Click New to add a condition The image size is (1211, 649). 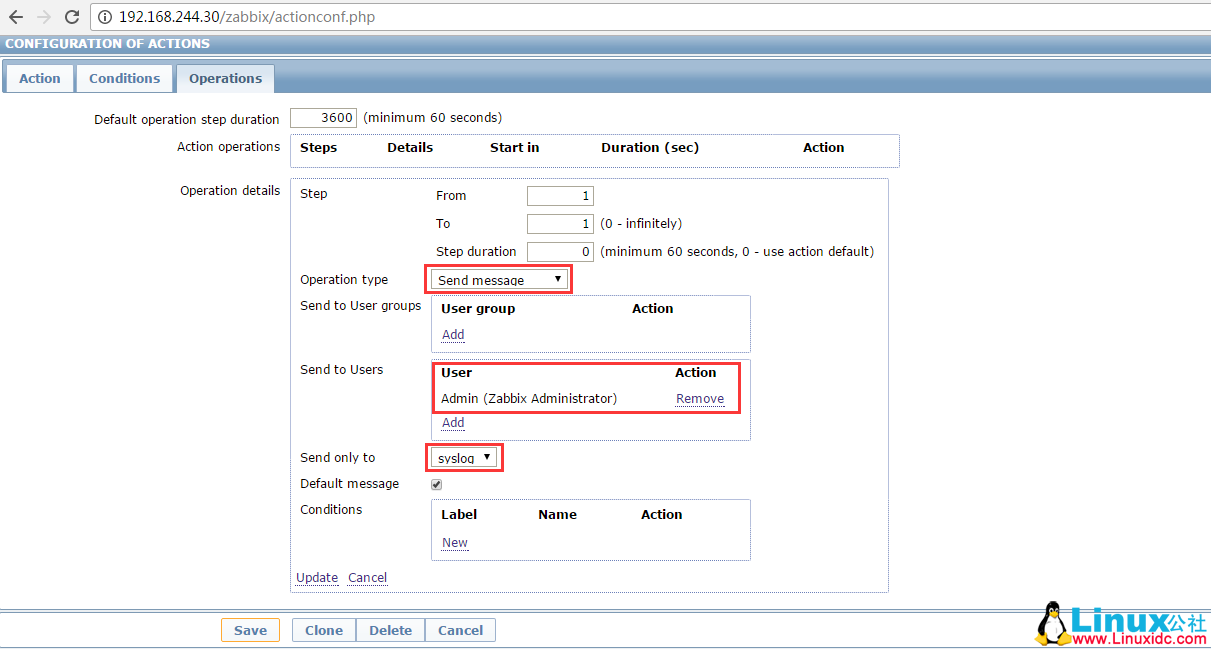[x=454, y=542]
